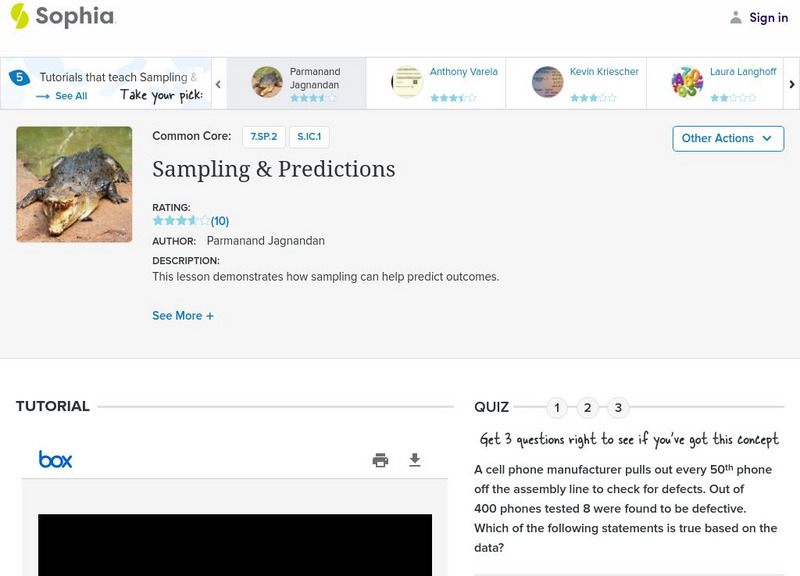Image resolution: width=800 pixels, height=576 pixels.
Task: Select Anthony Varela's tutorial
Action: 435,83
